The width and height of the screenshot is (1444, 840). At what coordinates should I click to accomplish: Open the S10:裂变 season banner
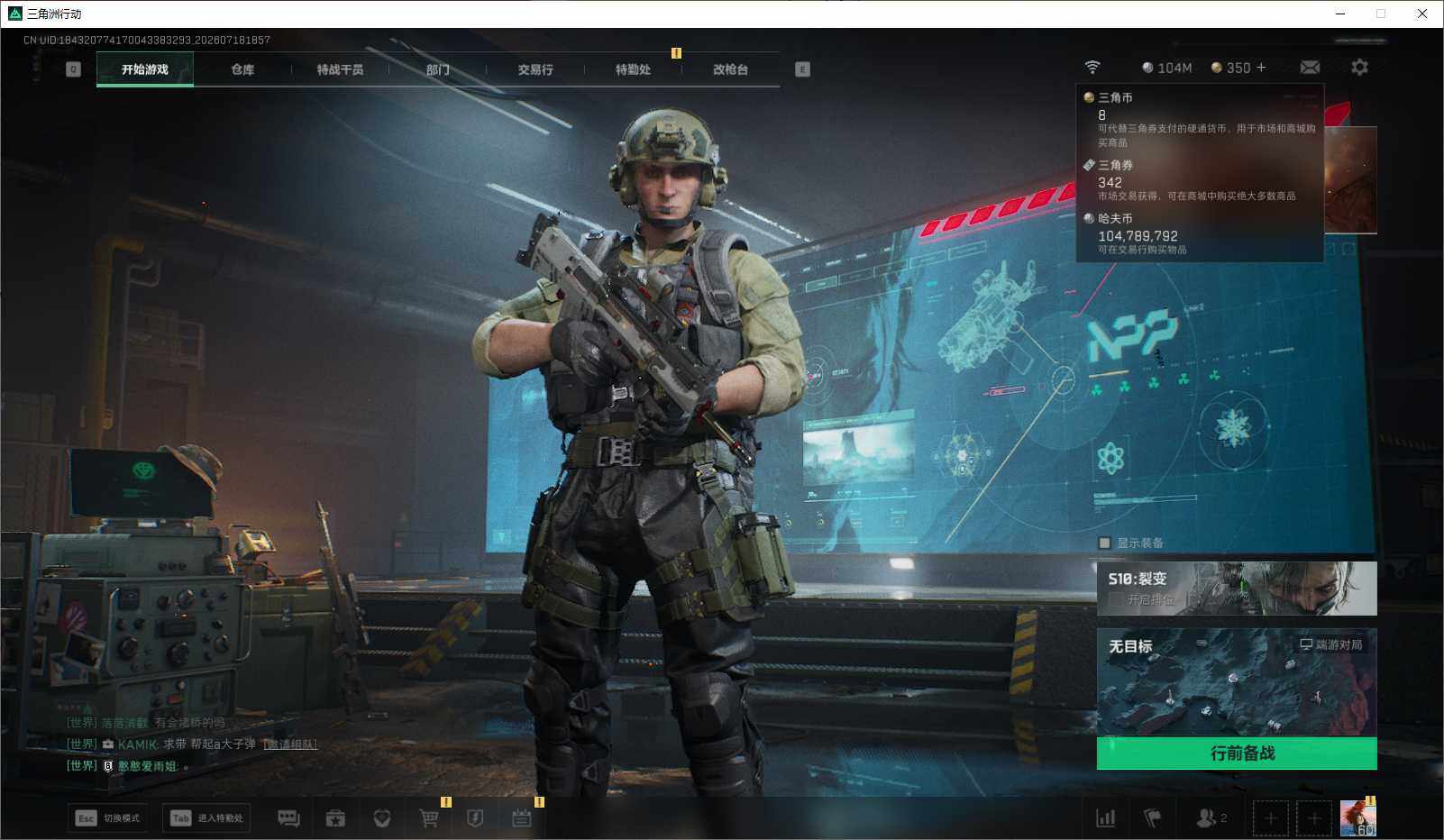[x=1237, y=589]
